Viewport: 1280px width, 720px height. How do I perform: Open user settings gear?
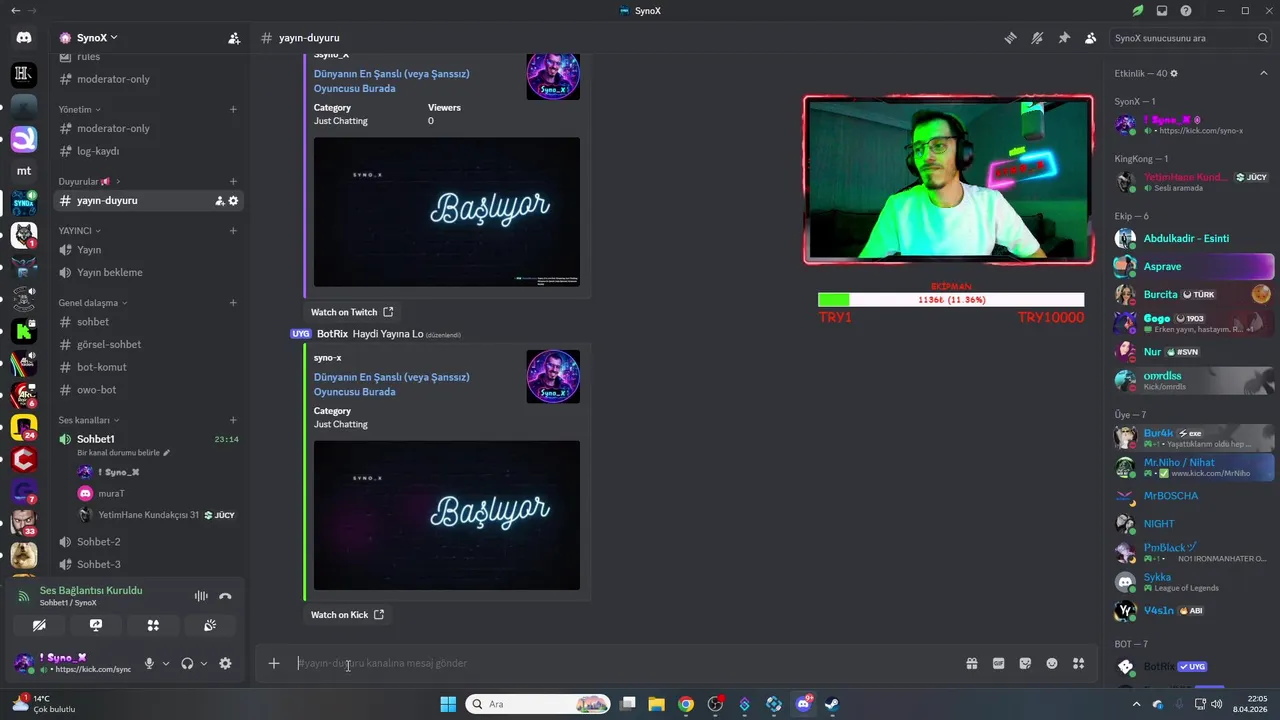pyautogui.click(x=225, y=663)
